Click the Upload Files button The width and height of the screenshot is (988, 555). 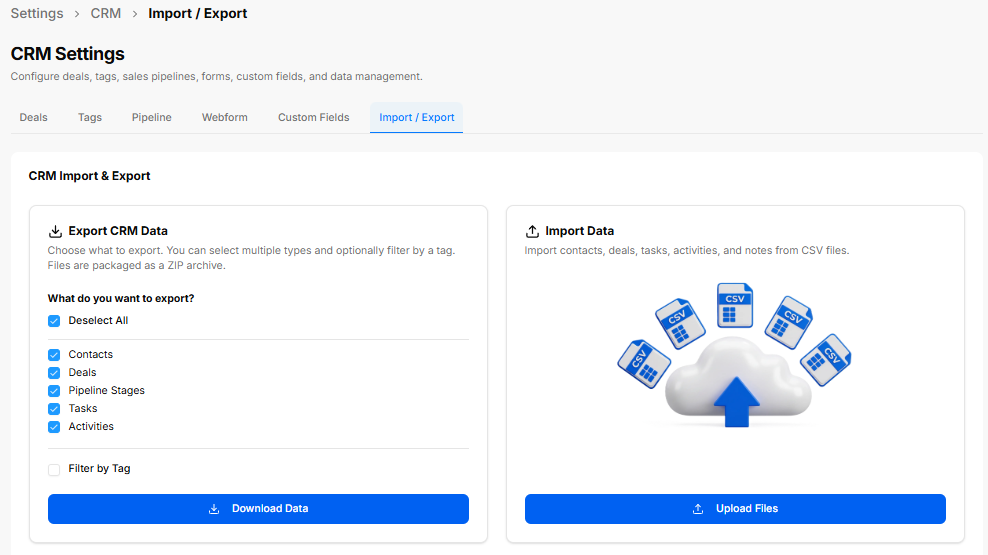735,509
